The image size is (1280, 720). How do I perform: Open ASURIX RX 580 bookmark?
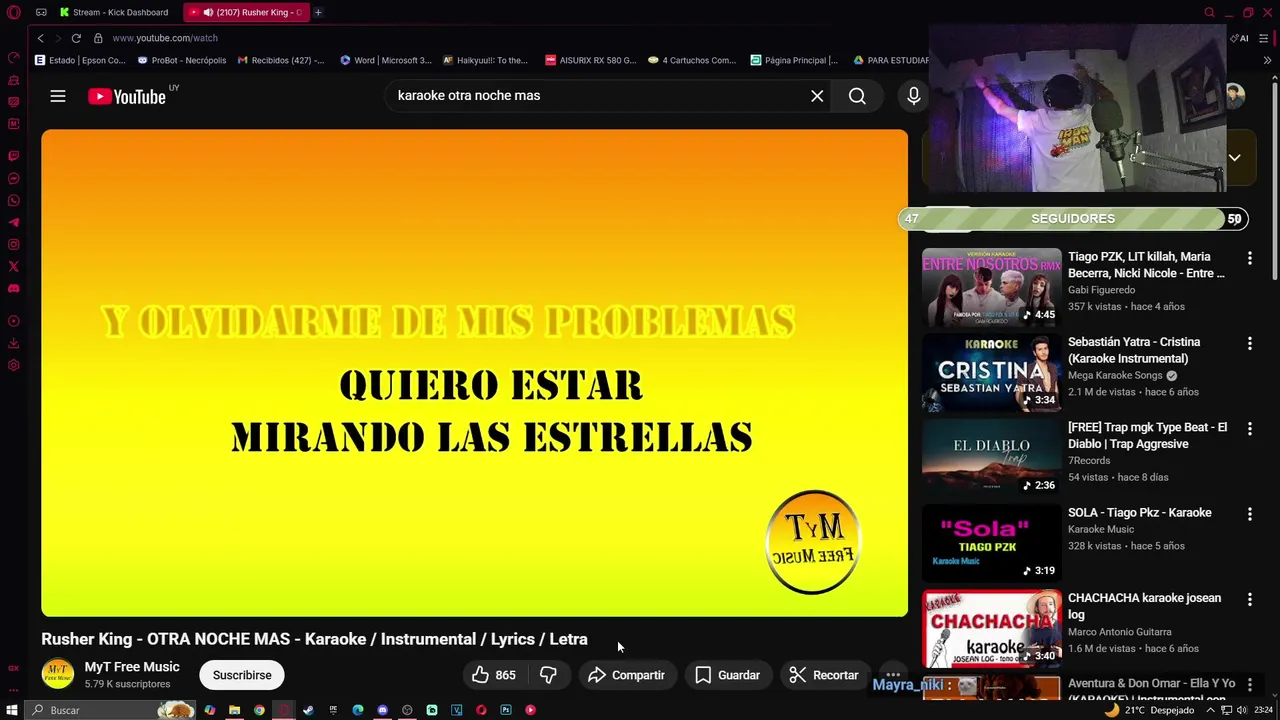[x=590, y=60]
